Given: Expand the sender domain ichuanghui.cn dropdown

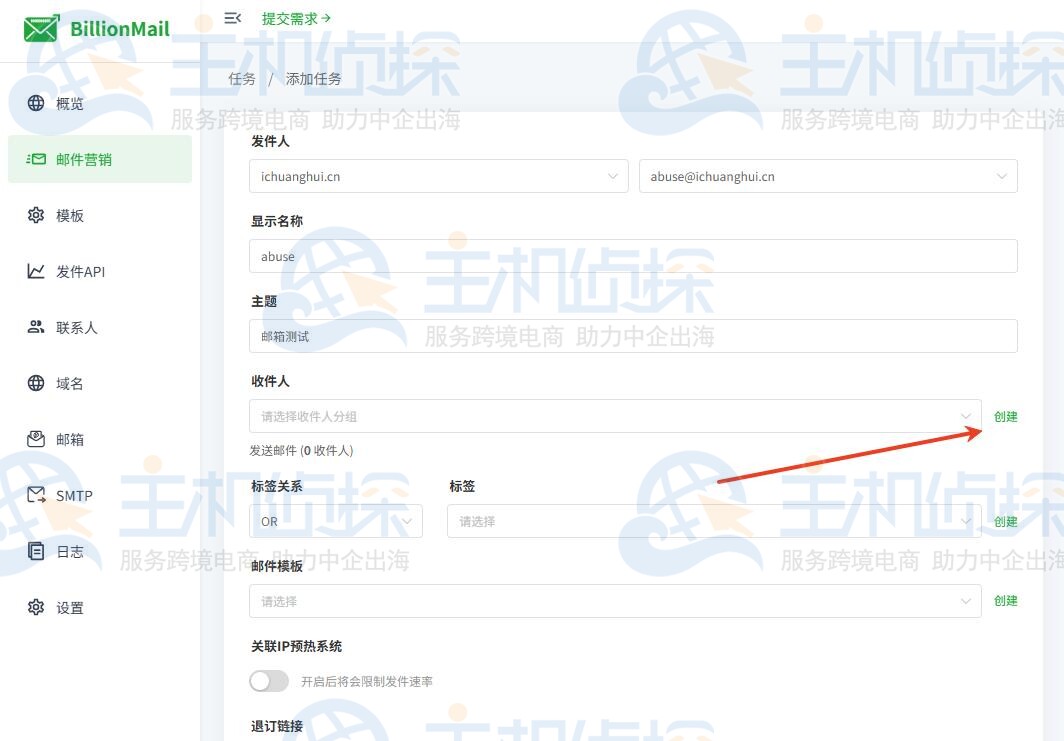Looking at the screenshot, I should point(438,176).
